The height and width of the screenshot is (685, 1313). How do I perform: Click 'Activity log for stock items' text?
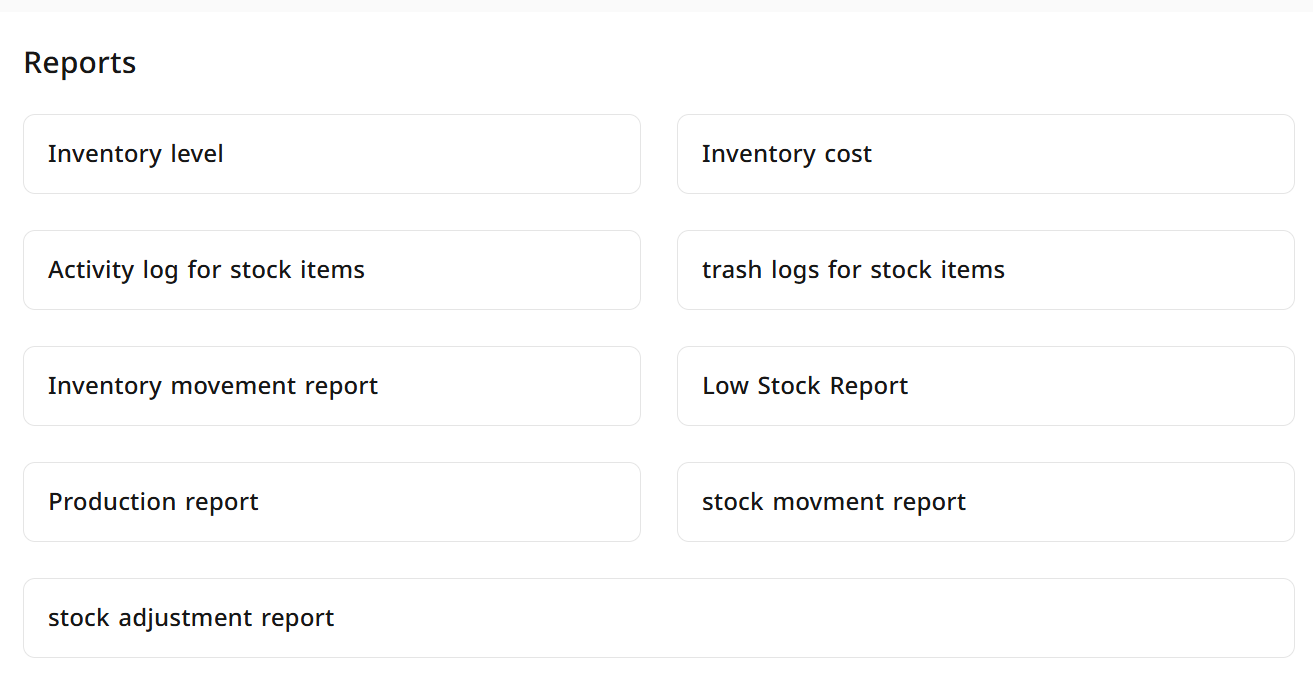pyautogui.click(x=206, y=270)
